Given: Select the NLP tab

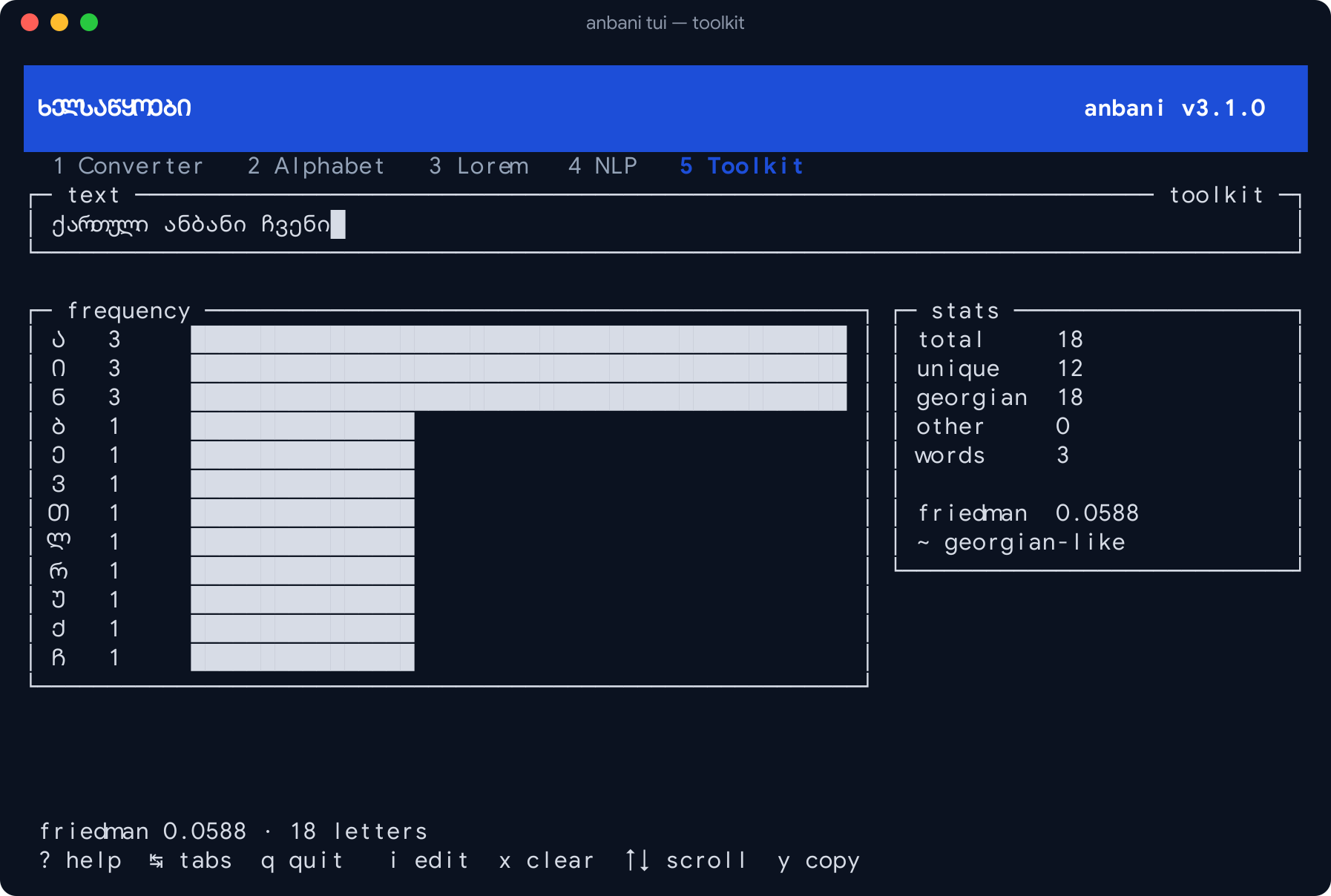Looking at the screenshot, I should [x=602, y=166].
